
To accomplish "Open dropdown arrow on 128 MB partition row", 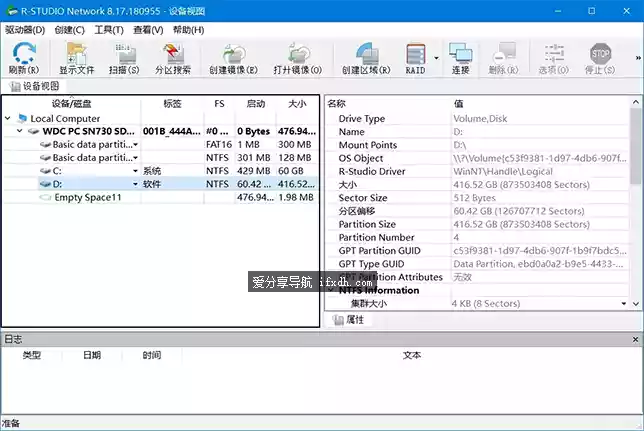I will click(136, 158).
